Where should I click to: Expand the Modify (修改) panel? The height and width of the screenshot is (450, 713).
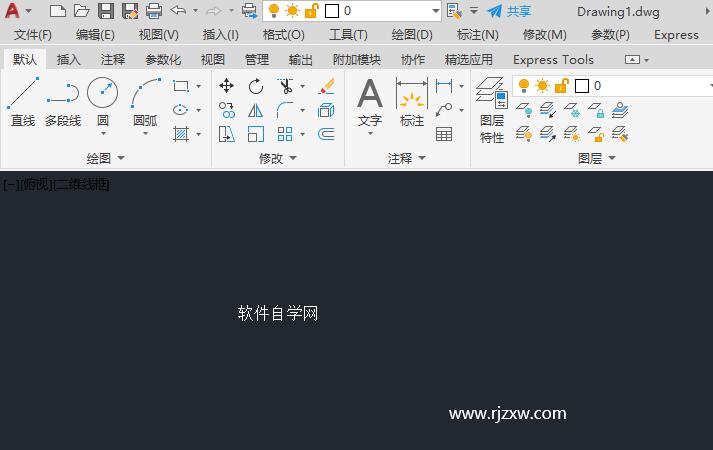pos(277,158)
